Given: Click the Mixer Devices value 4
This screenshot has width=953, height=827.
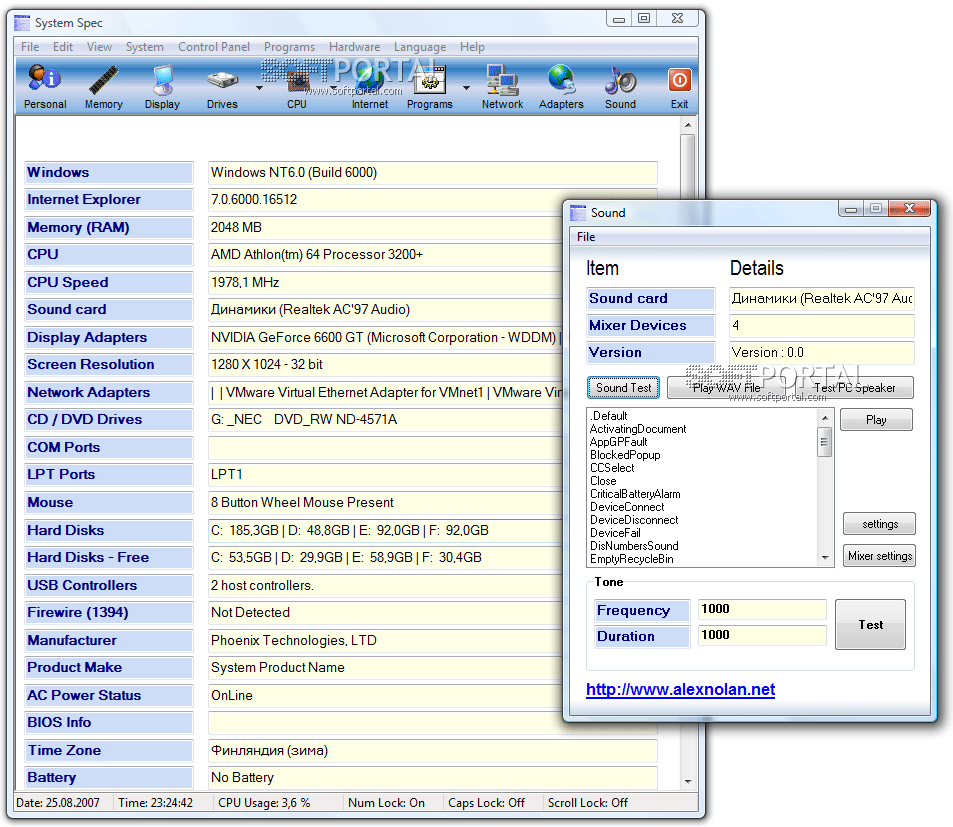Looking at the screenshot, I should pyautogui.click(x=822, y=325).
